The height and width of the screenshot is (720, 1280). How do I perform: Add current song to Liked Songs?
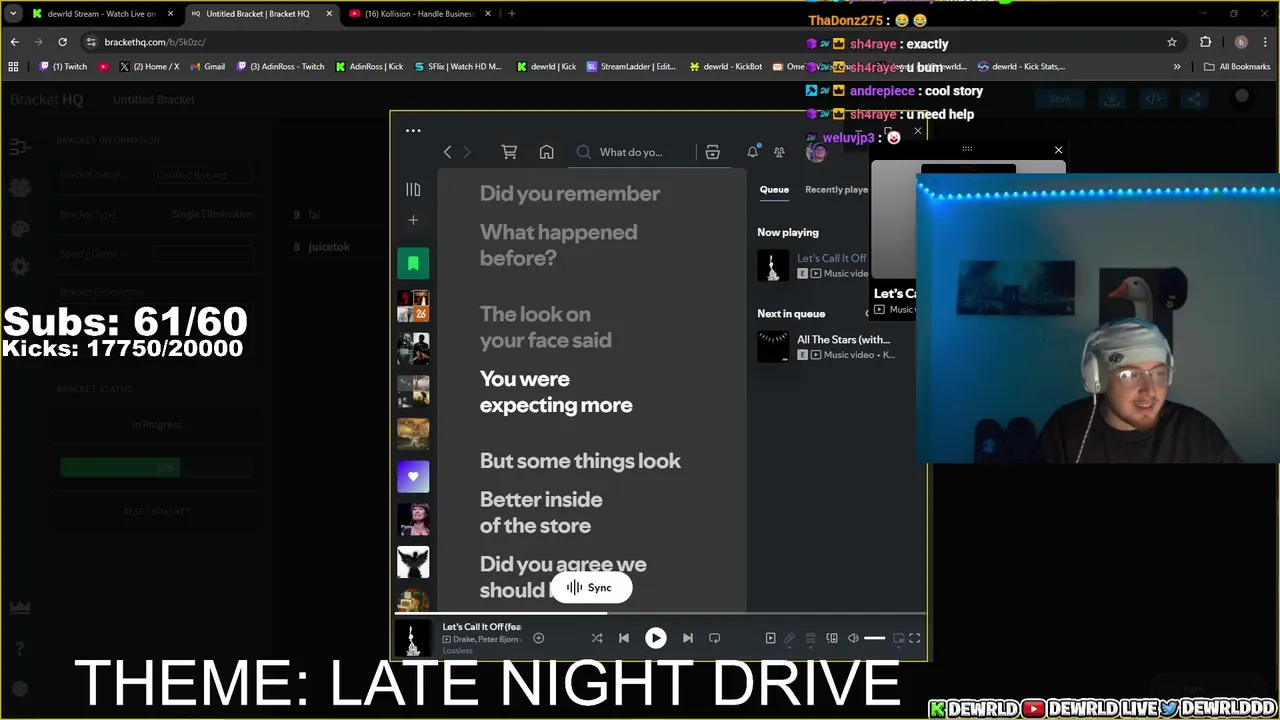[x=538, y=638]
